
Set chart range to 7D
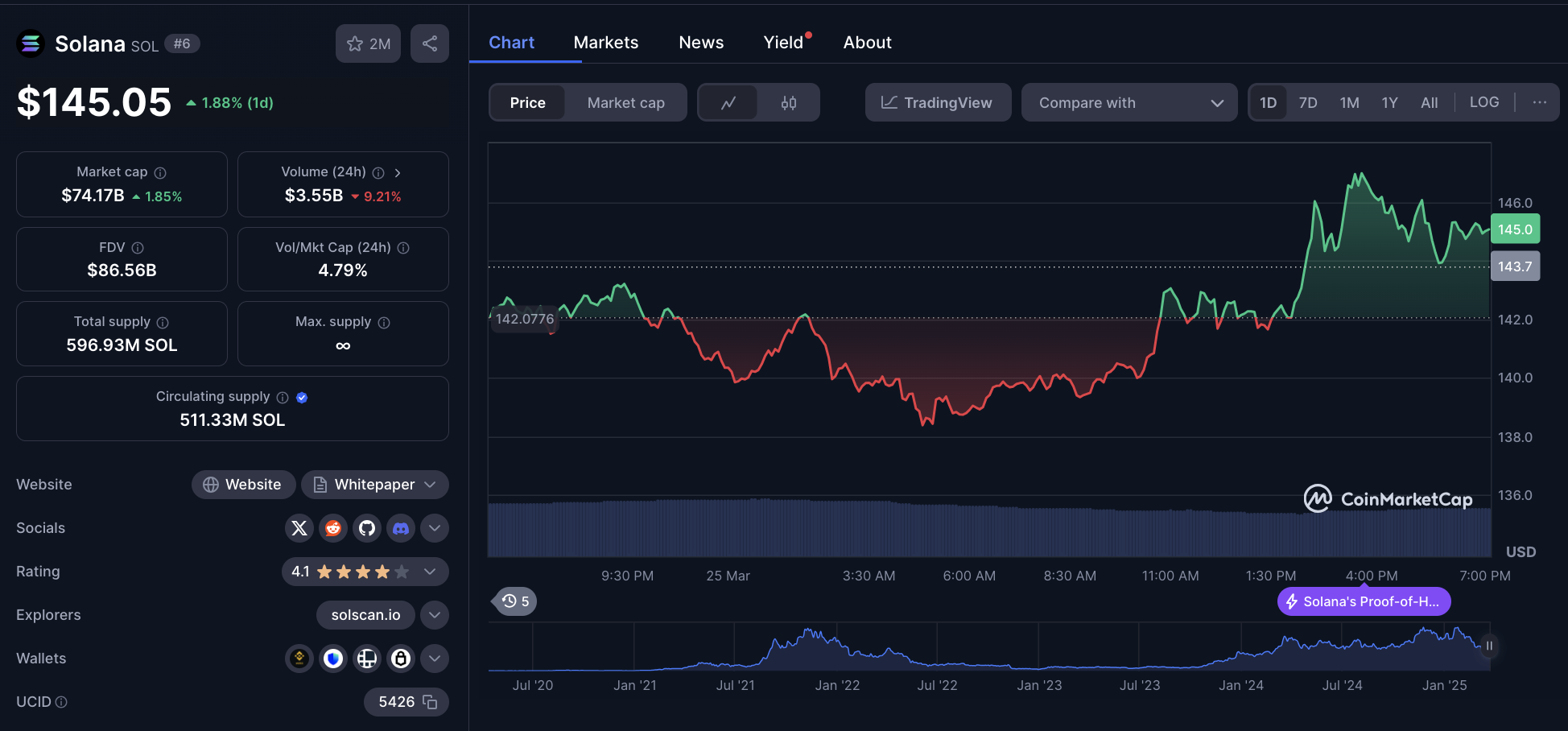click(1308, 102)
